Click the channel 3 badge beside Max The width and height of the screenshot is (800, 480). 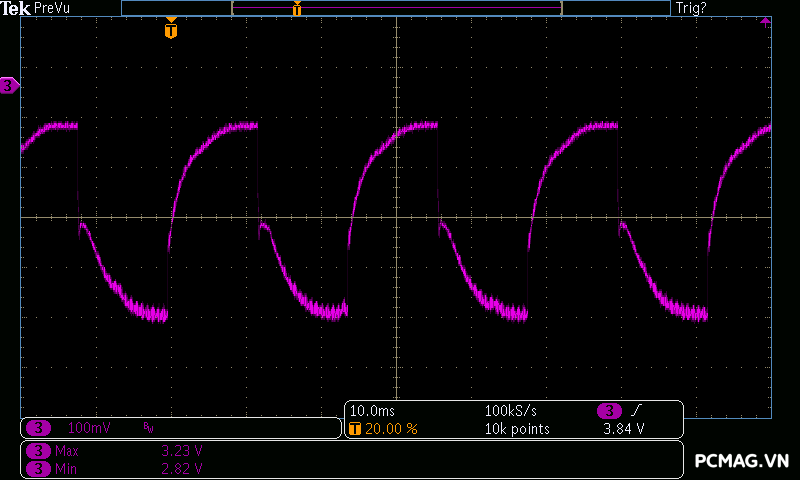click(38, 451)
